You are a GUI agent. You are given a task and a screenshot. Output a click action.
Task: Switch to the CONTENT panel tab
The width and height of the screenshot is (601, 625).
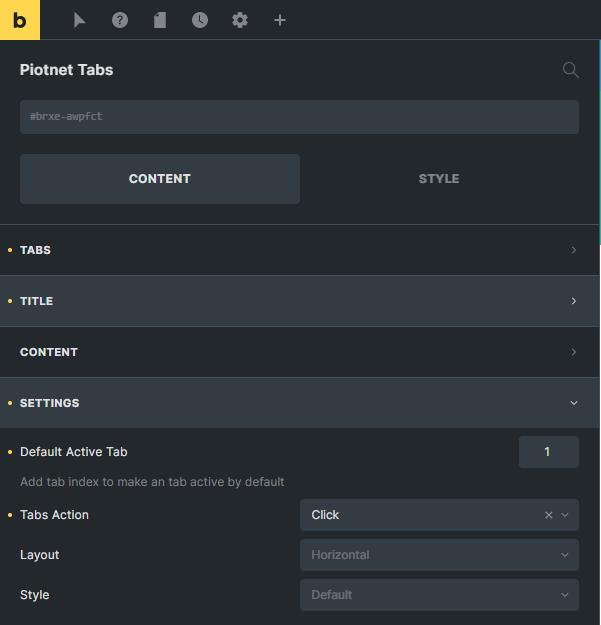click(160, 179)
